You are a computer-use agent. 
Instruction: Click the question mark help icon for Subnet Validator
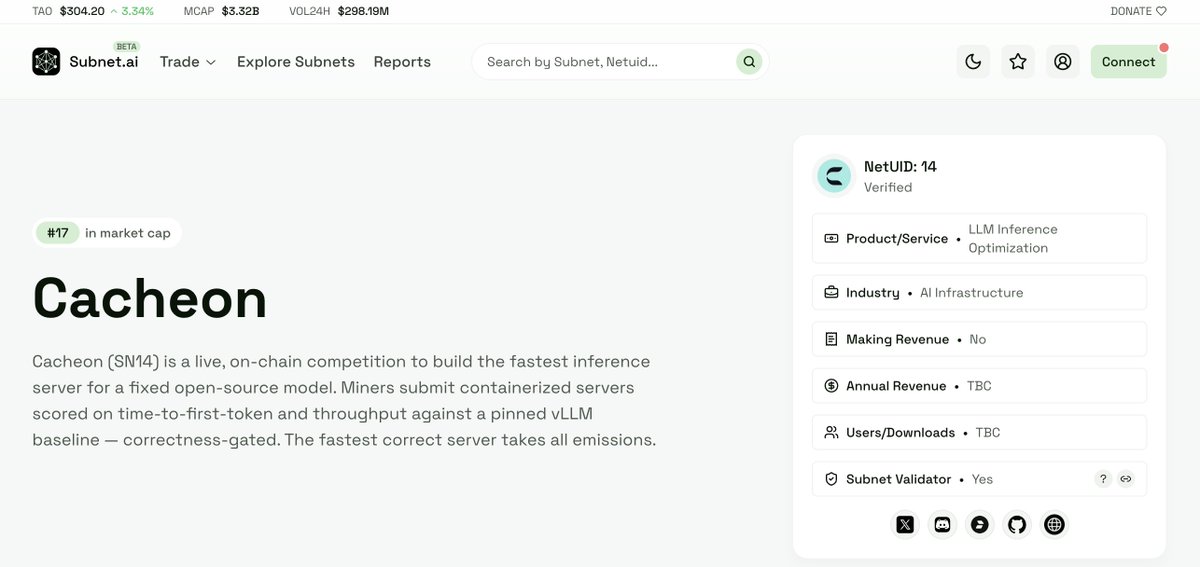(x=1103, y=479)
